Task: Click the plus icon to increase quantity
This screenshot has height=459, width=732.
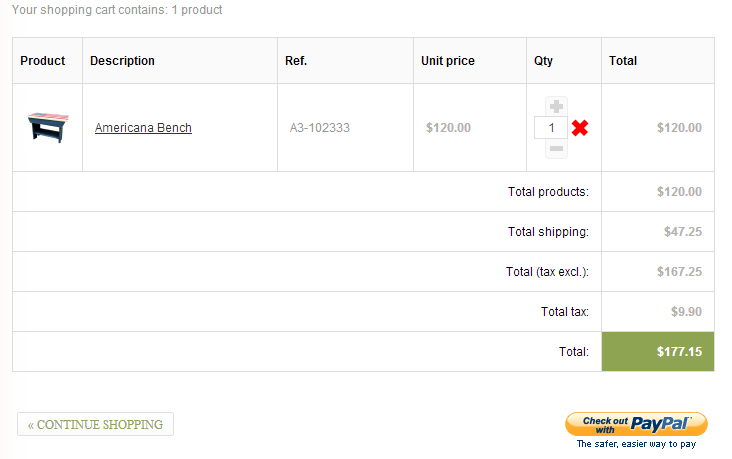Action: click(557, 106)
